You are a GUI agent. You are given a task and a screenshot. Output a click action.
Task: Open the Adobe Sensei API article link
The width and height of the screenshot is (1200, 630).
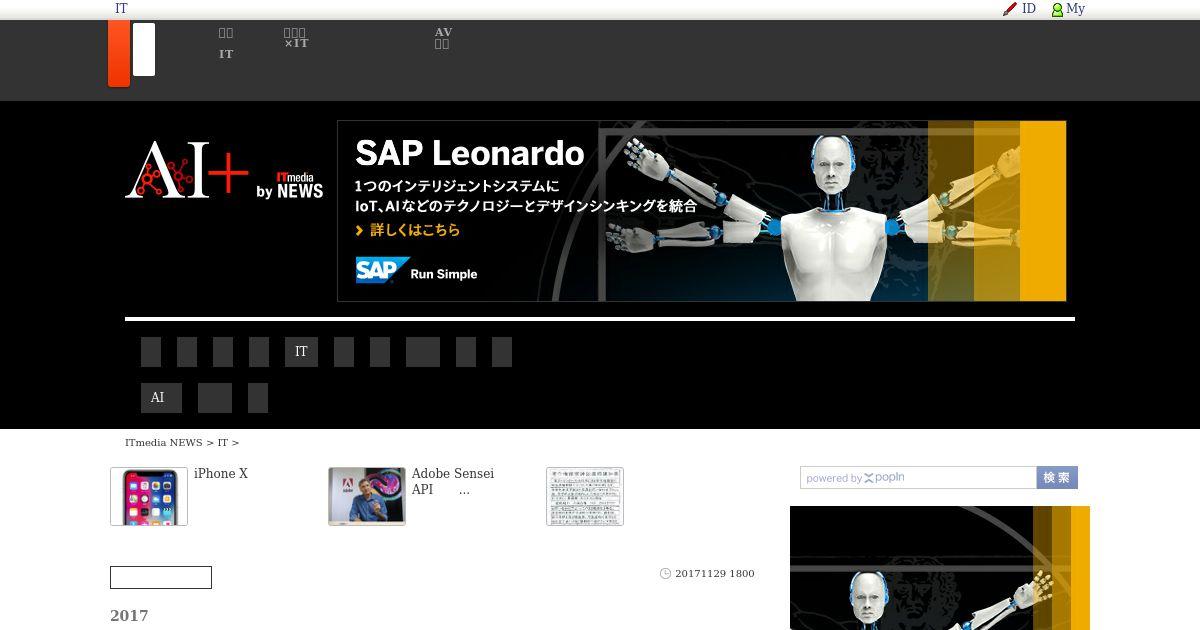(453, 482)
